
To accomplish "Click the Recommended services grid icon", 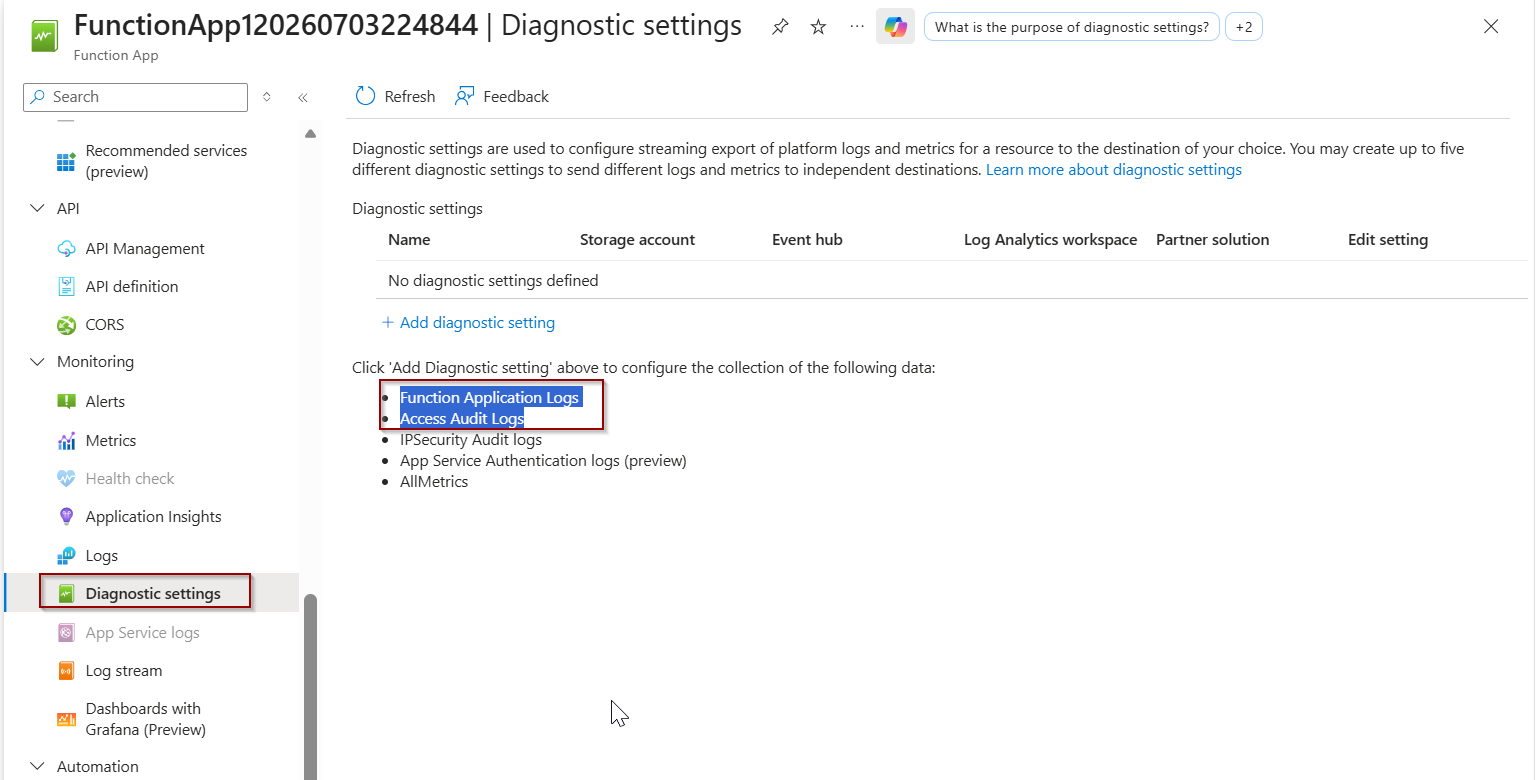I will (67, 162).
